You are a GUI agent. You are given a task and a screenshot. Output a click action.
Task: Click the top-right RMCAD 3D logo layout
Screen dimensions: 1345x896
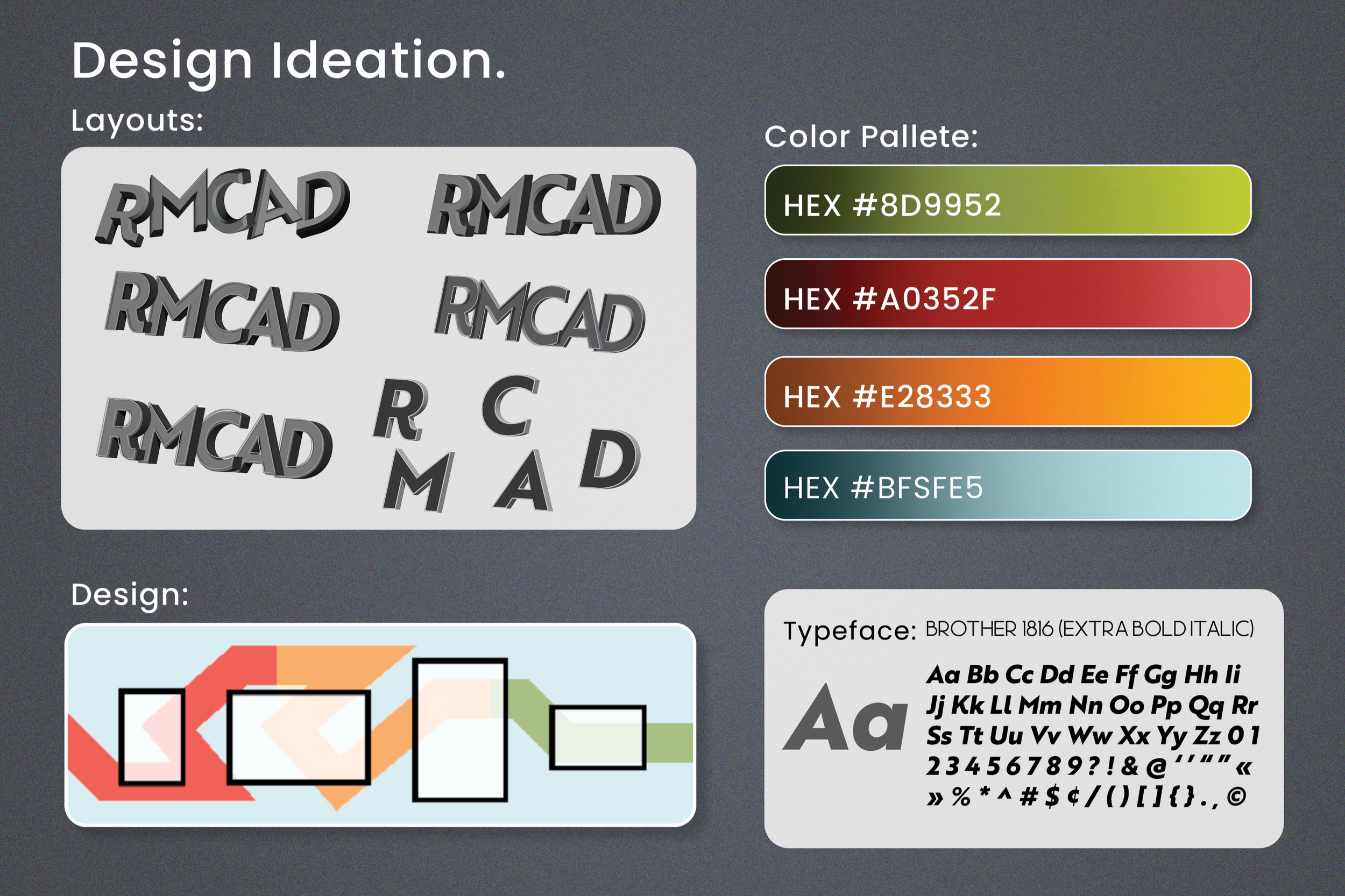[543, 204]
